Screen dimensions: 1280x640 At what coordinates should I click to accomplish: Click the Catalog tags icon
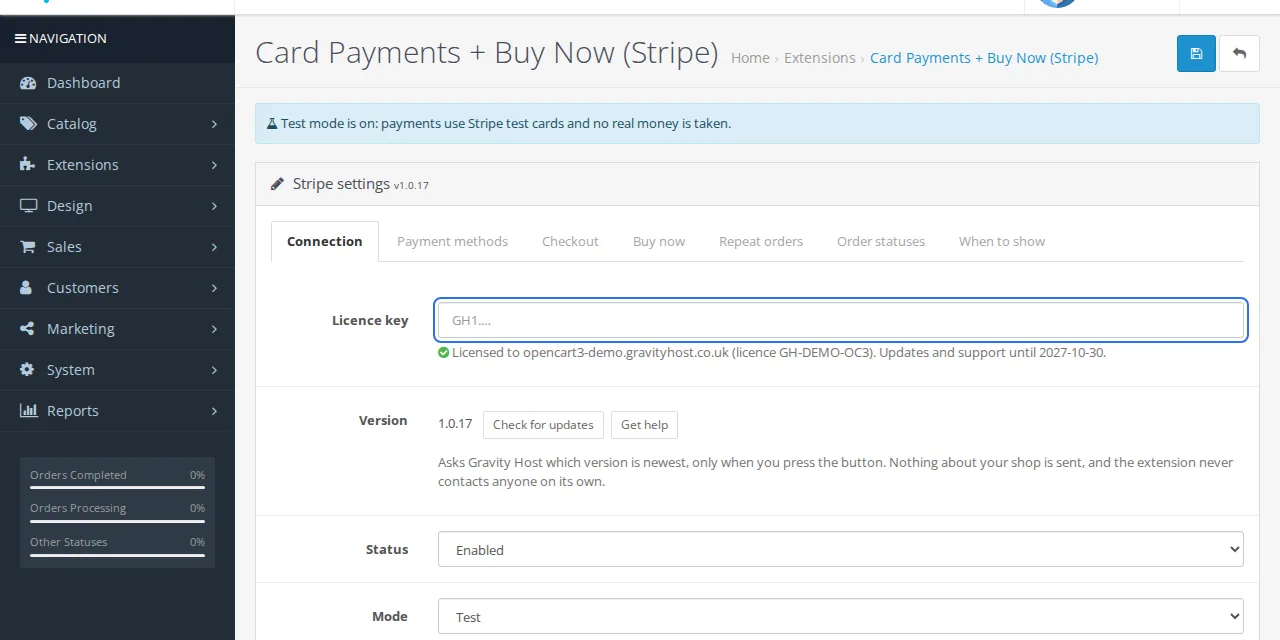coord(28,124)
